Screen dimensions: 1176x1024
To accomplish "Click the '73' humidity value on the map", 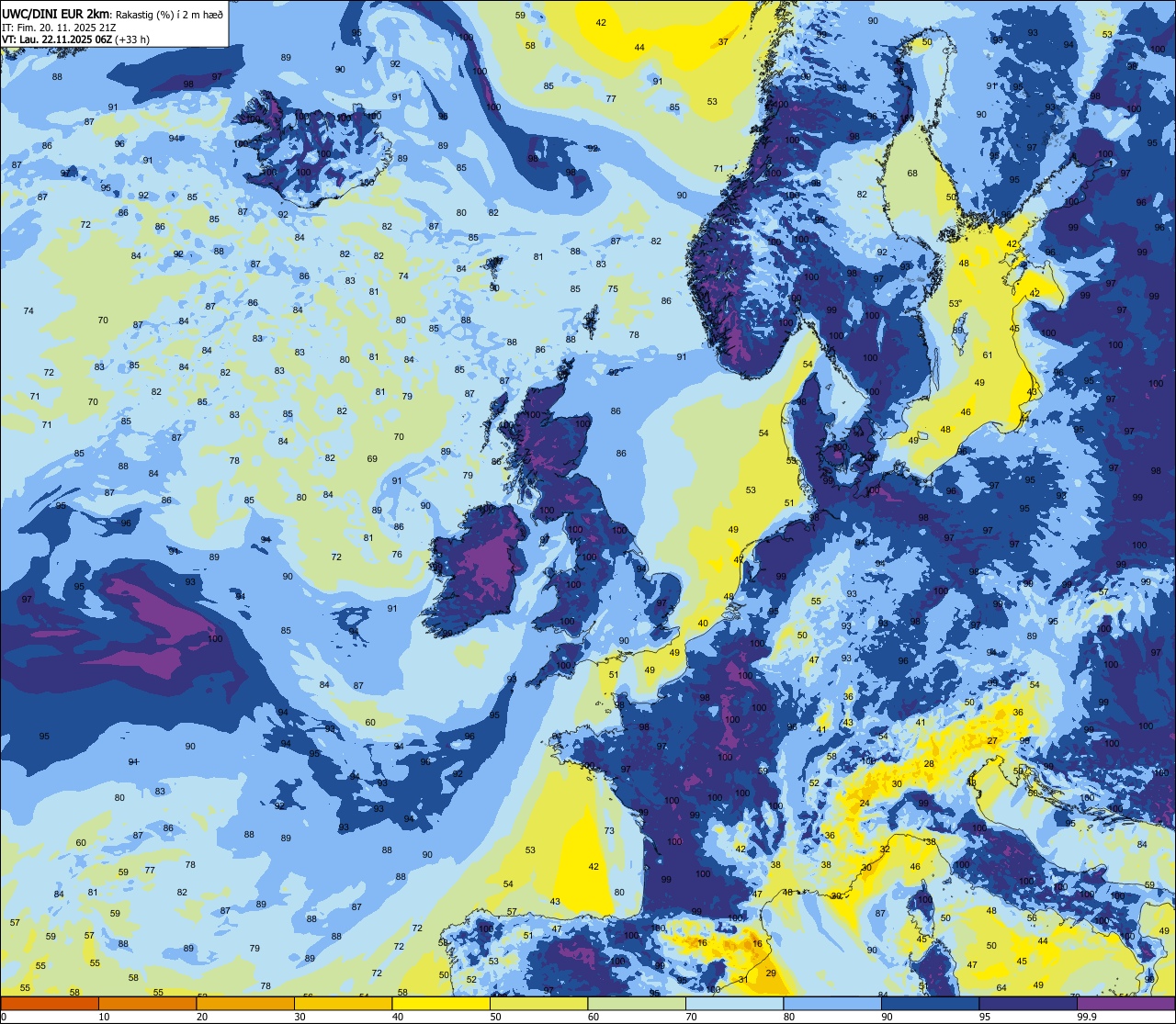I will point(609,831).
